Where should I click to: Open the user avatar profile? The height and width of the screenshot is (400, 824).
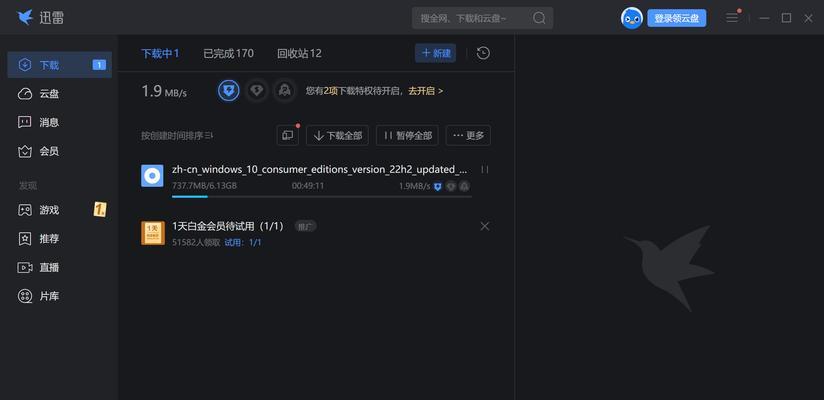click(632, 18)
